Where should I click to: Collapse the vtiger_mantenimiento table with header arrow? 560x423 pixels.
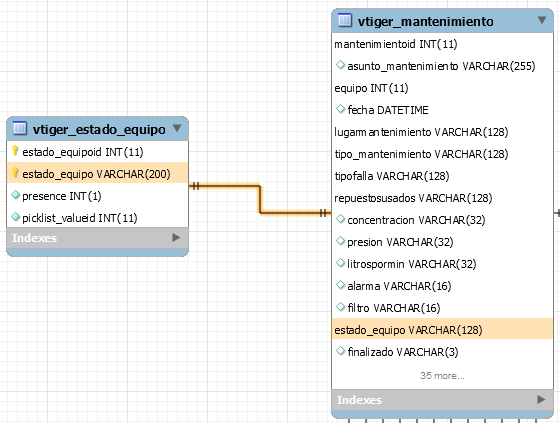click(x=542, y=20)
